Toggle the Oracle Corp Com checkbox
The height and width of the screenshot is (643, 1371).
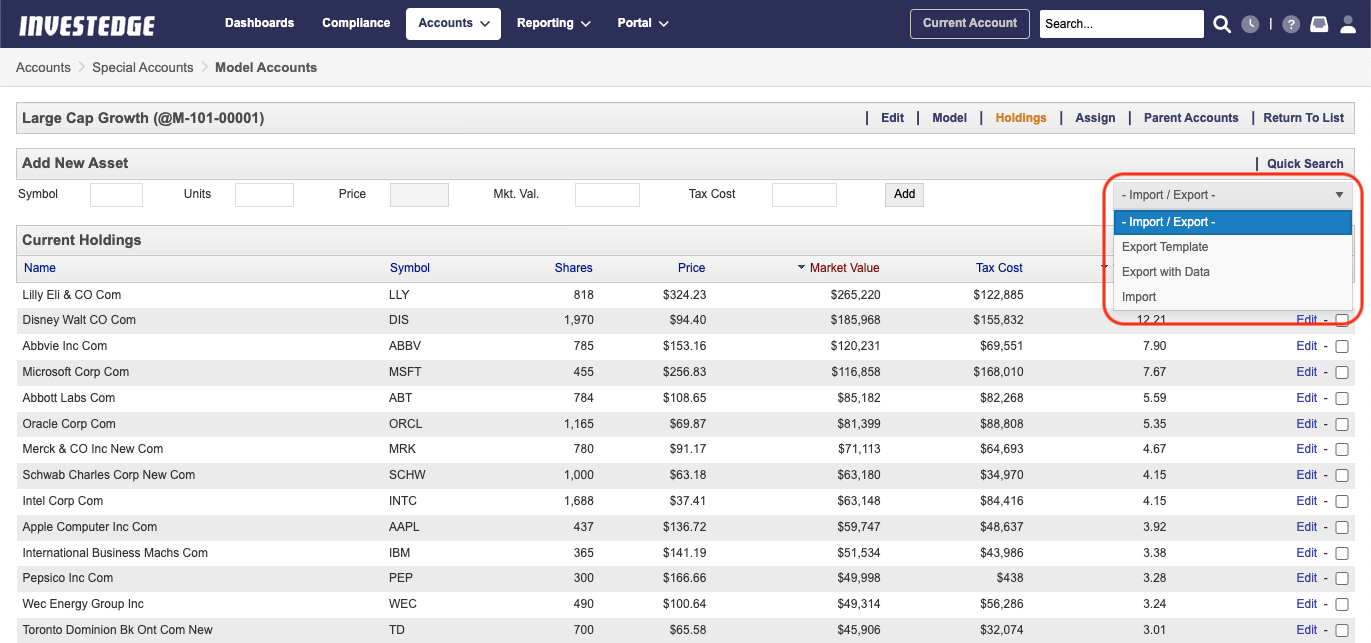tap(1342, 424)
